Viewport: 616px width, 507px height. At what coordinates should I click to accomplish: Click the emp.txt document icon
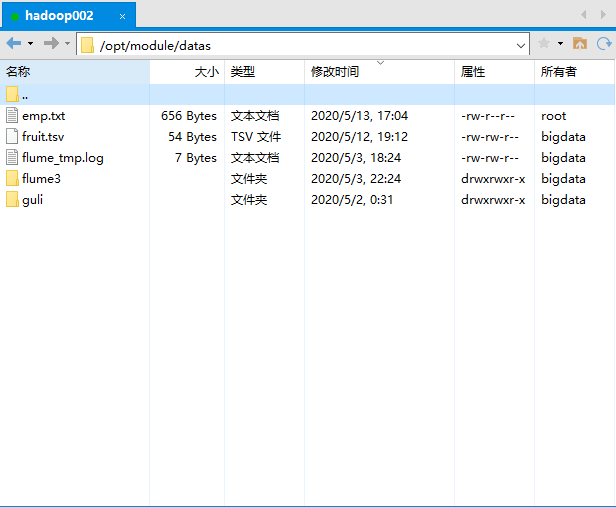[12, 115]
